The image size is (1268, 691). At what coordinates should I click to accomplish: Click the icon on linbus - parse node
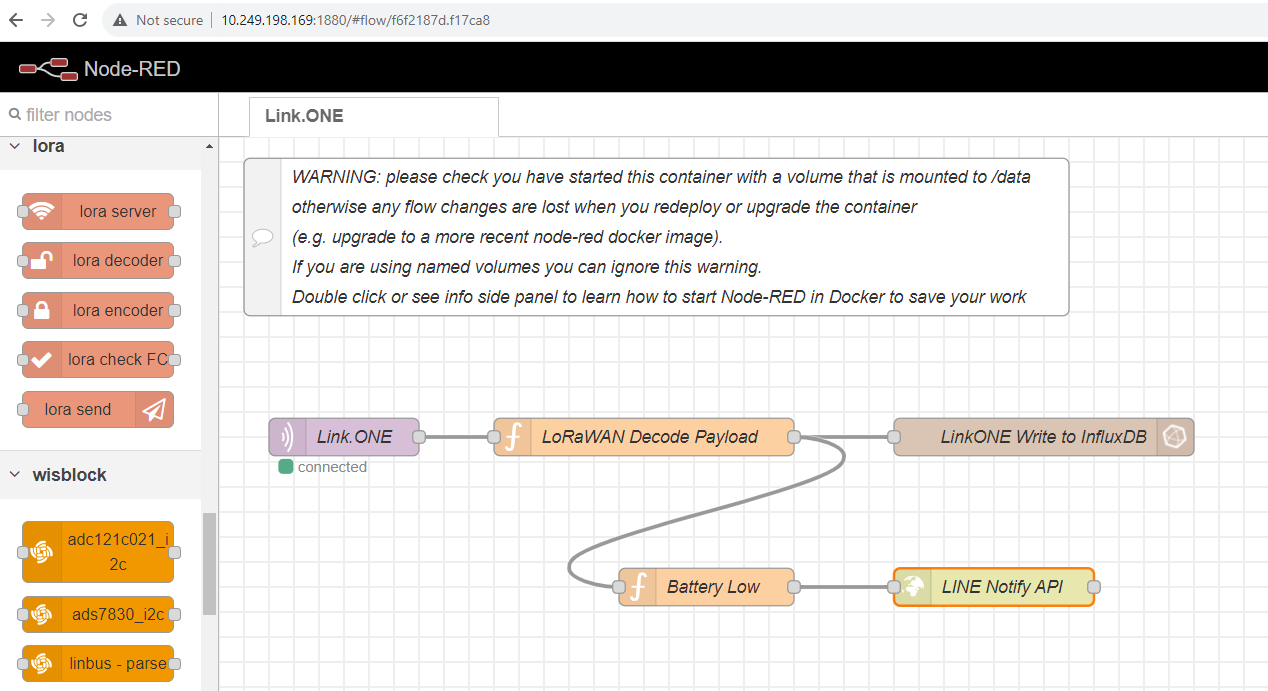click(41, 664)
